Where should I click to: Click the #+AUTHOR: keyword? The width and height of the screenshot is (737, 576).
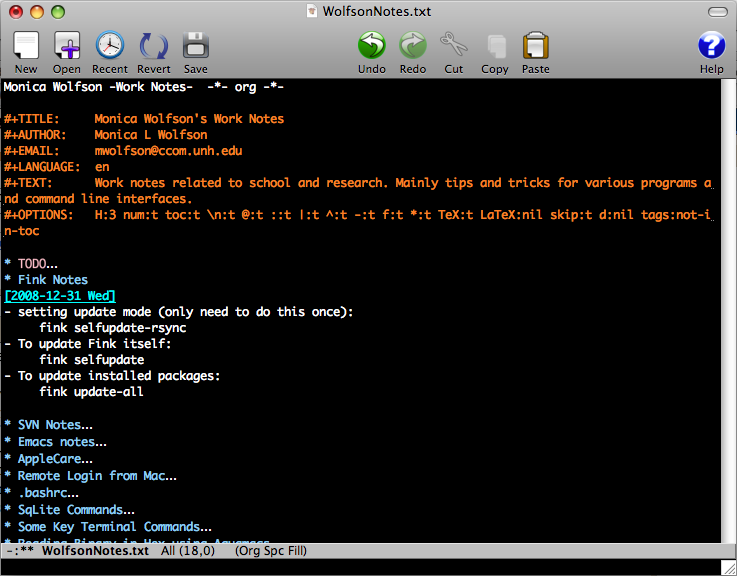pos(35,135)
